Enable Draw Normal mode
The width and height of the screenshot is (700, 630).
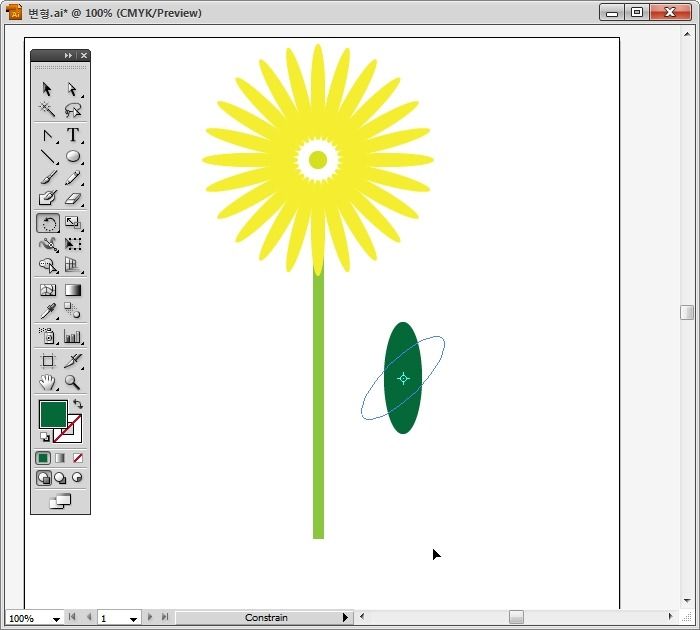[x=43, y=478]
